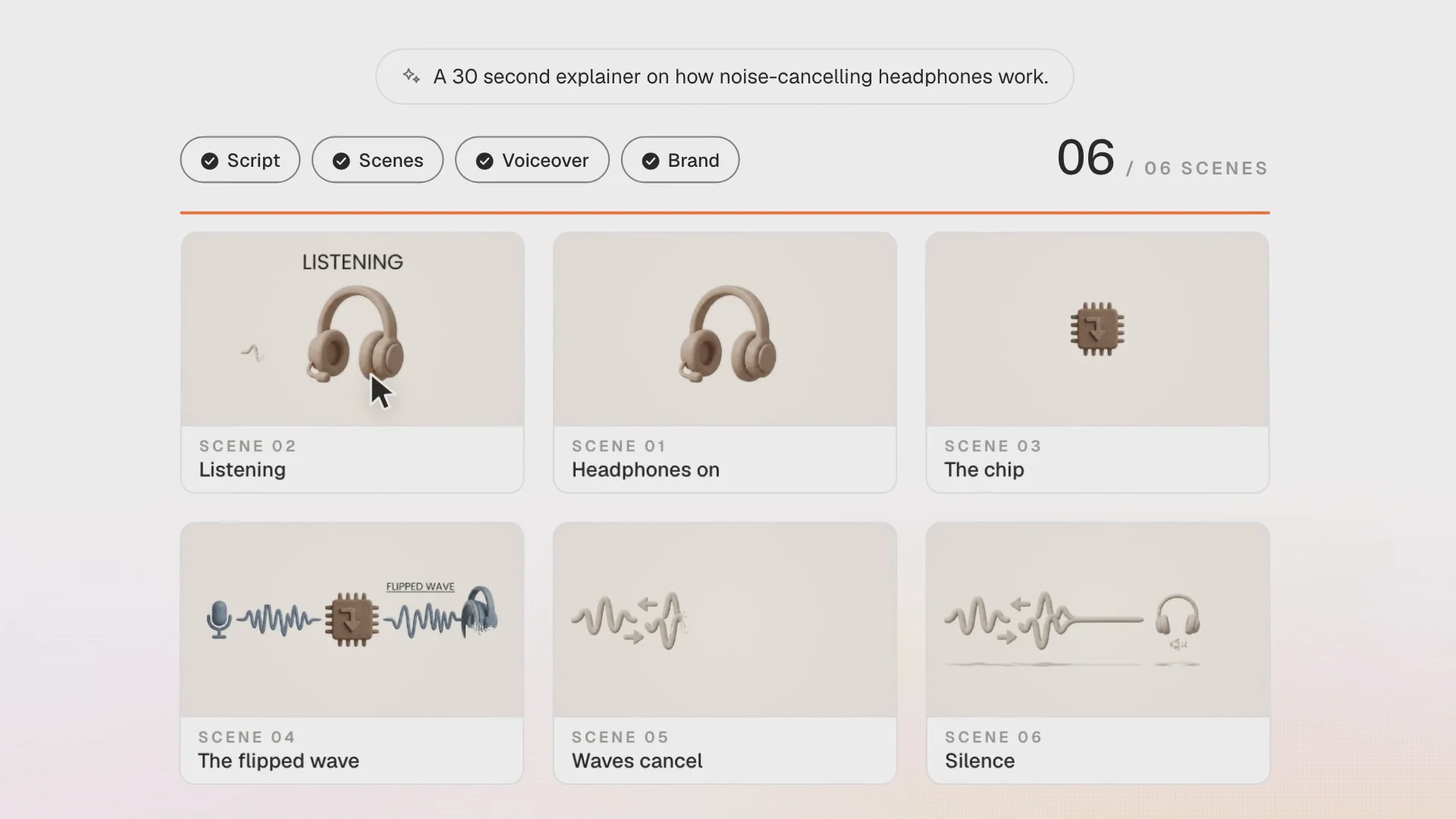
Task: Click the '/ 06 SCENES' counter text
Action: (x=1197, y=168)
